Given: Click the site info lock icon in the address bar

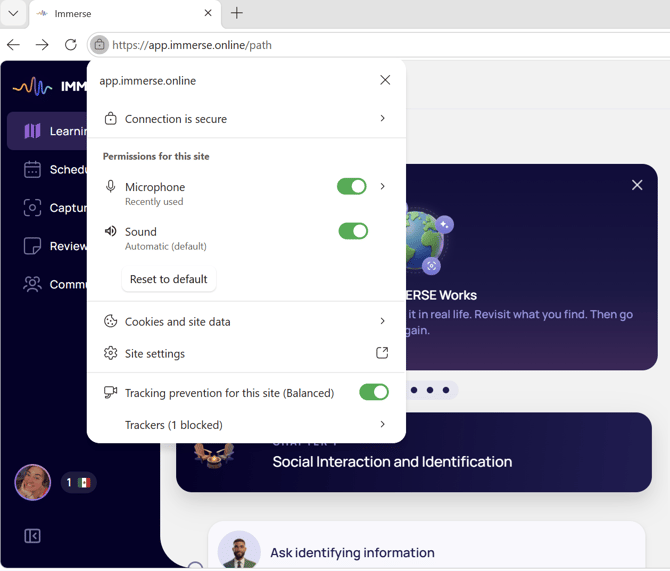Looking at the screenshot, I should [99, 44].
